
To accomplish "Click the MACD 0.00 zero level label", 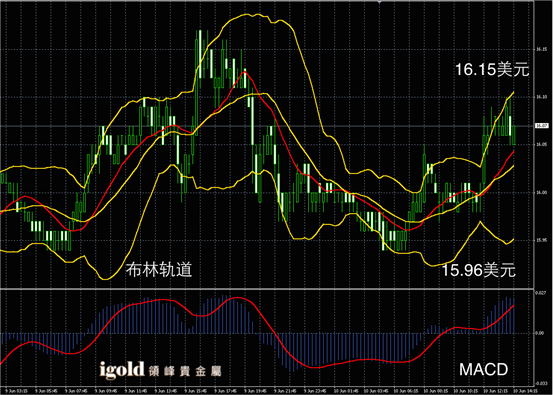I will click(540, 333).
